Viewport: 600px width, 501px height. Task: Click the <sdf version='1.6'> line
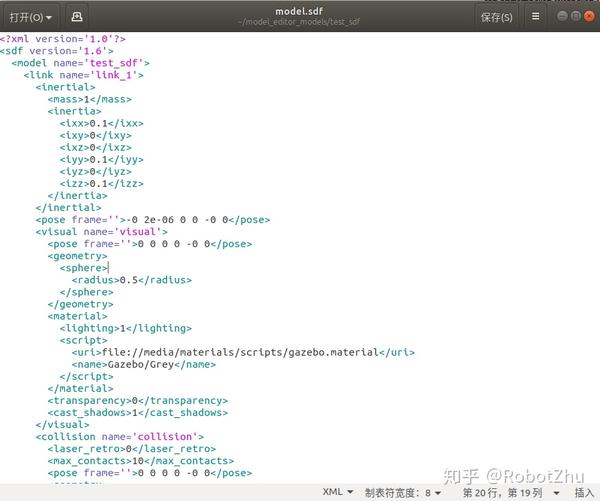pos(57,51)
